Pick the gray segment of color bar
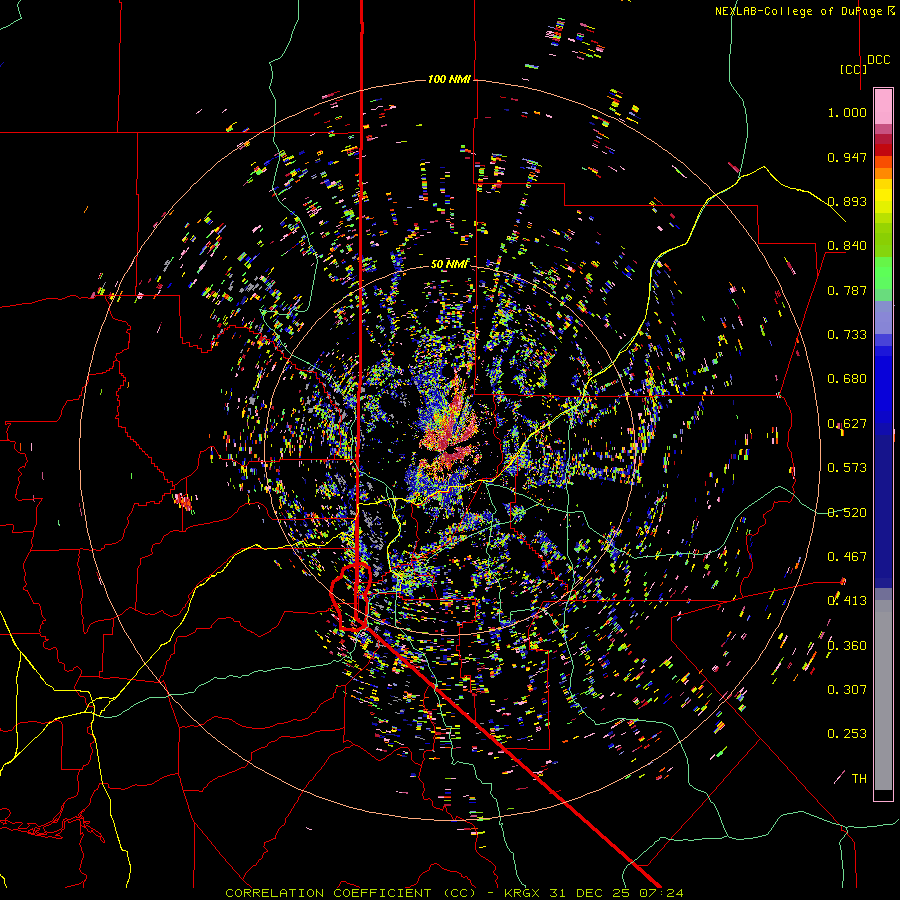Image resolution: width=900 pixels, height=900 pixels. pyautogui.click(x=883, y=695)
